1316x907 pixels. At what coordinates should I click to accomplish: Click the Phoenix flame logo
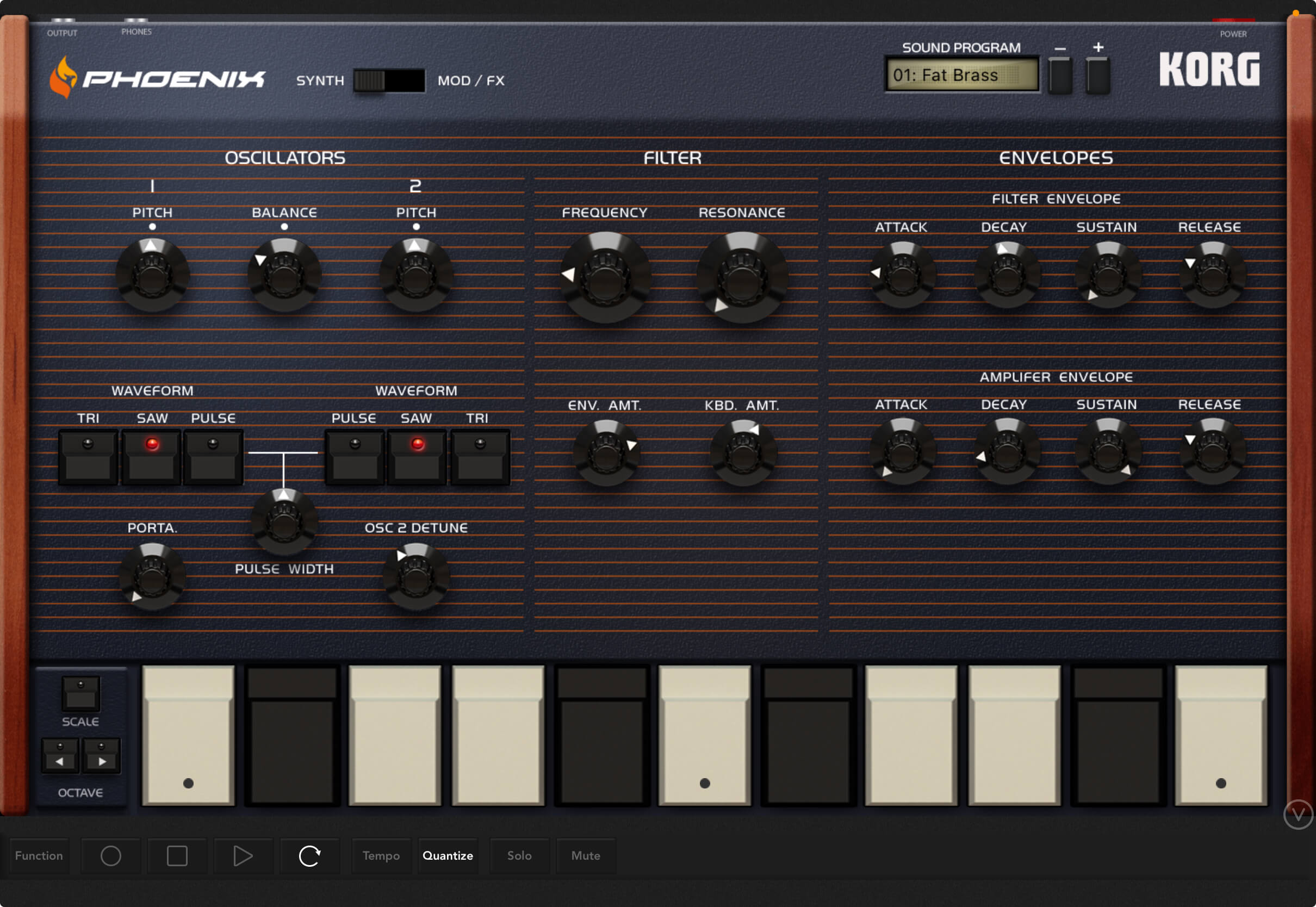pos(63,77)
